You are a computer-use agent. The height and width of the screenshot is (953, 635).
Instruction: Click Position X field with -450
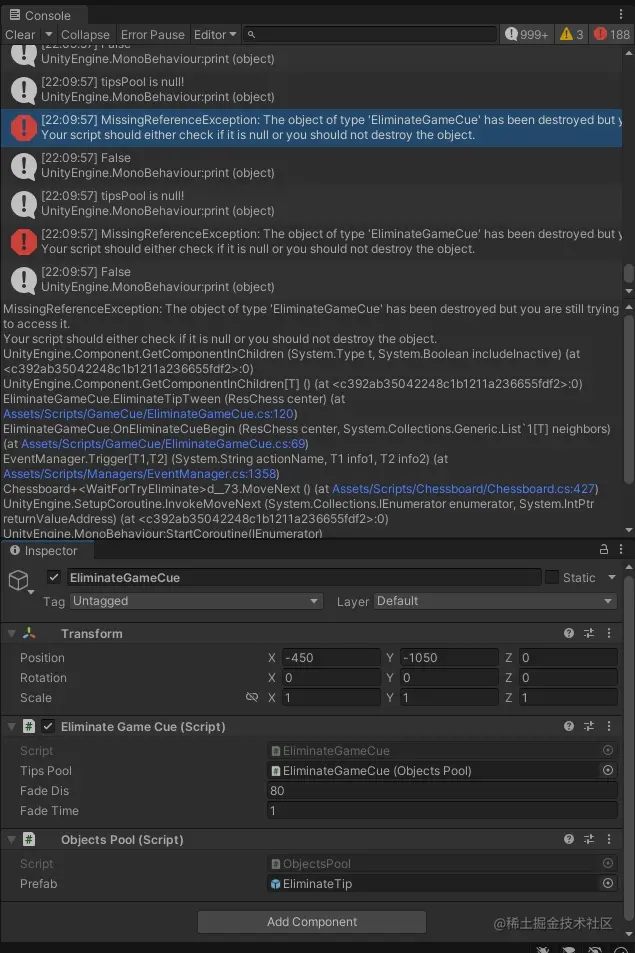click(331, 658)
